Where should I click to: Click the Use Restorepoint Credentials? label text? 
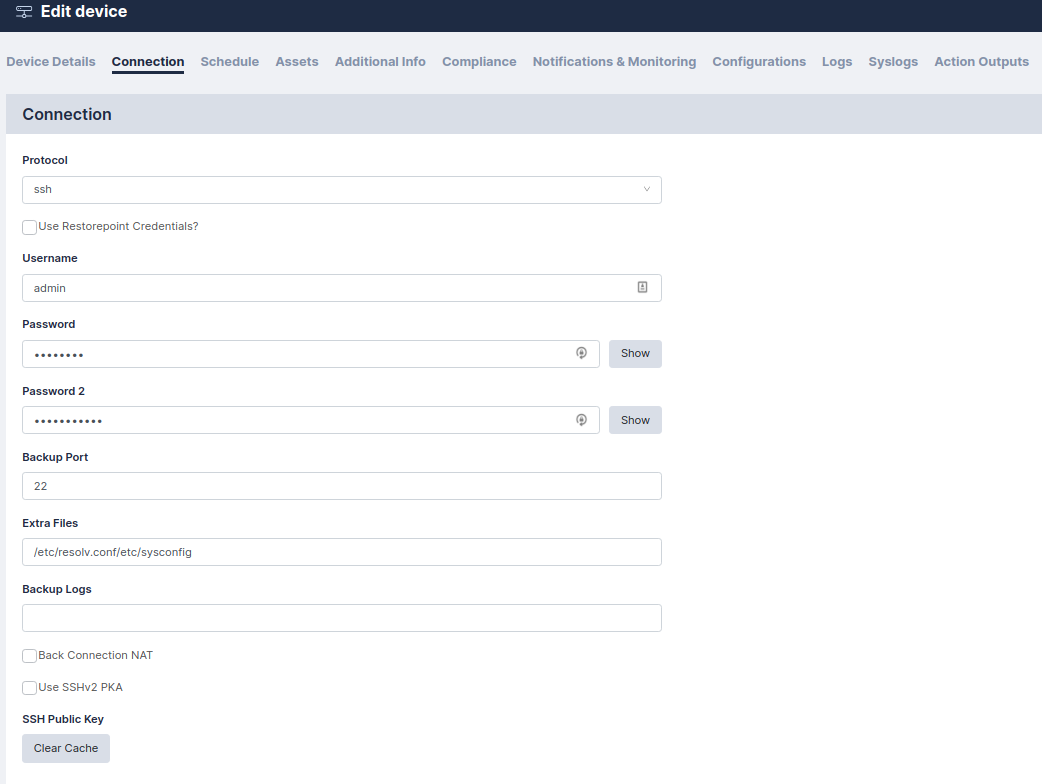pyautogui.click(x=118, y=227)
